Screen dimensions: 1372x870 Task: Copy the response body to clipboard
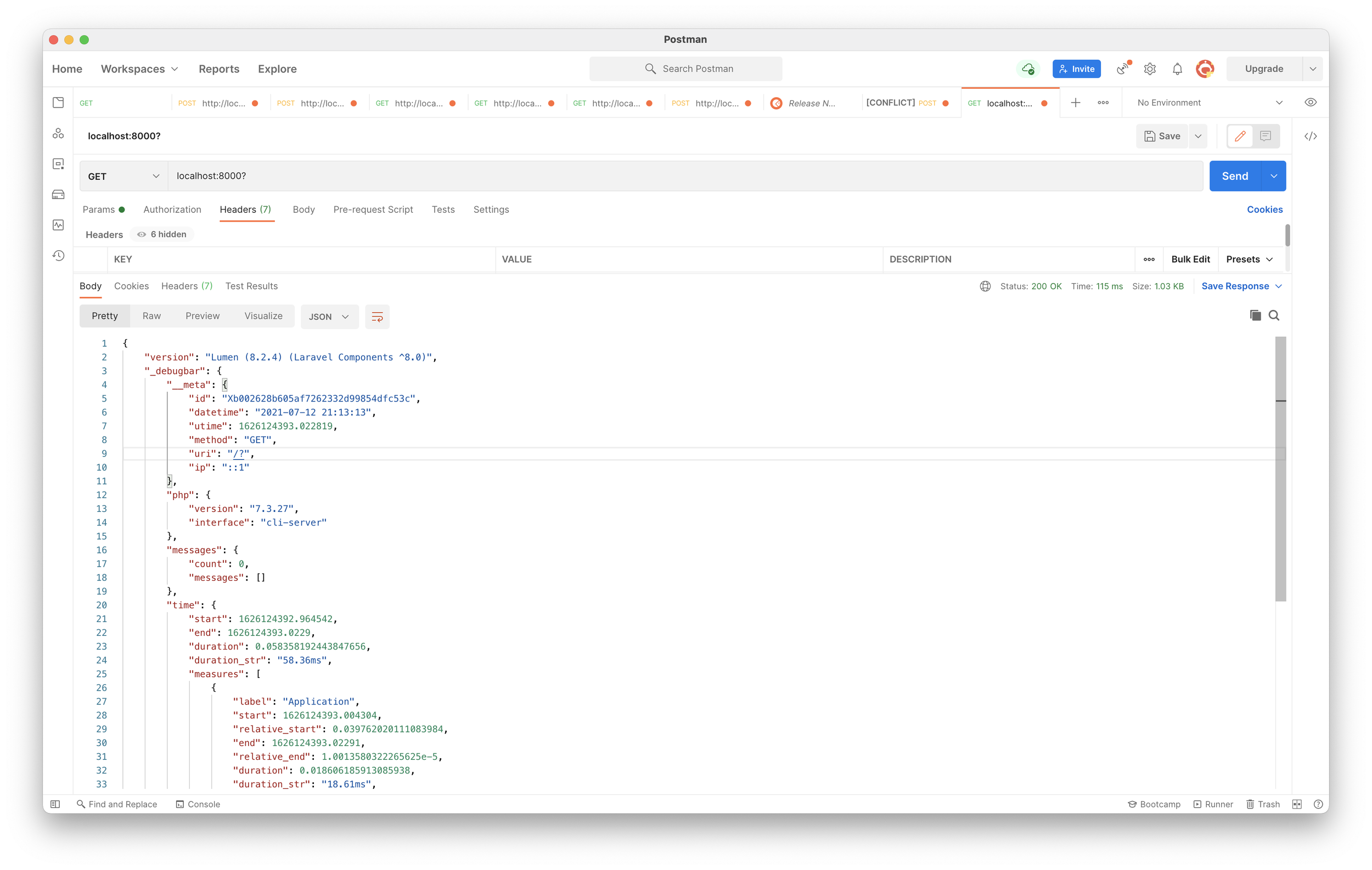[1255, 315]
